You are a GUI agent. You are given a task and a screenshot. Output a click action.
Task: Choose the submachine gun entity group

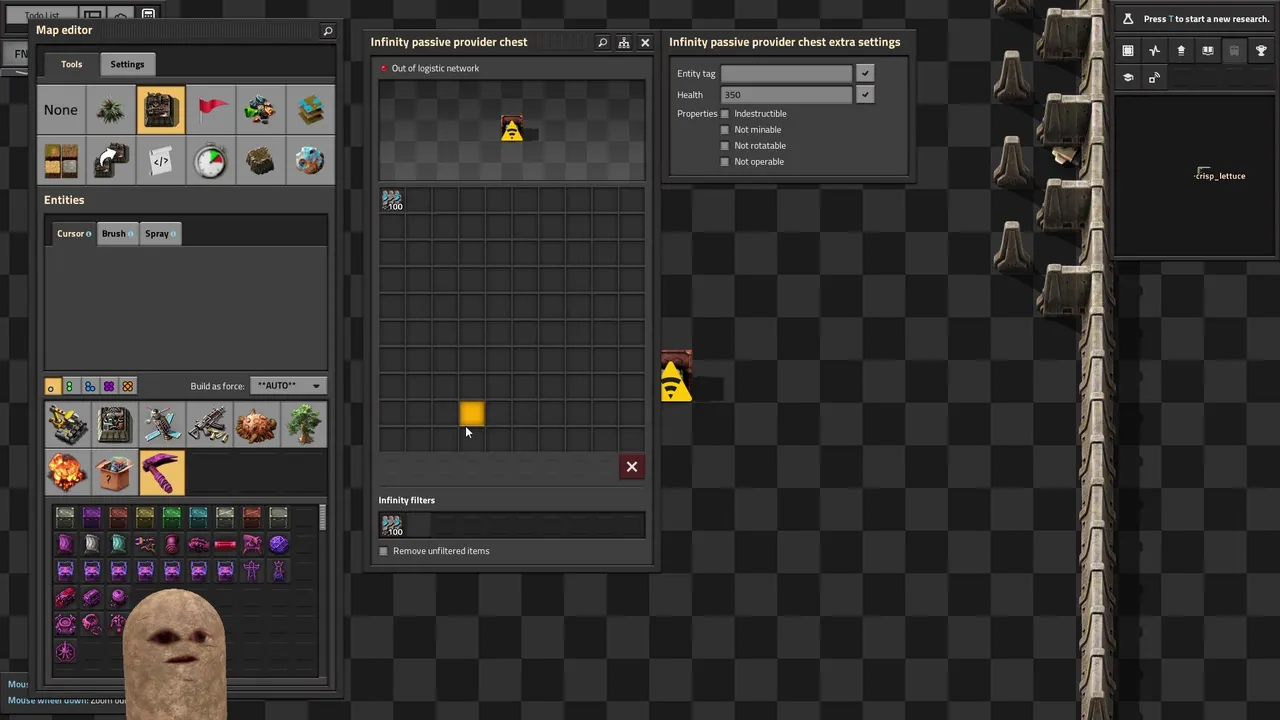(210, 425)
